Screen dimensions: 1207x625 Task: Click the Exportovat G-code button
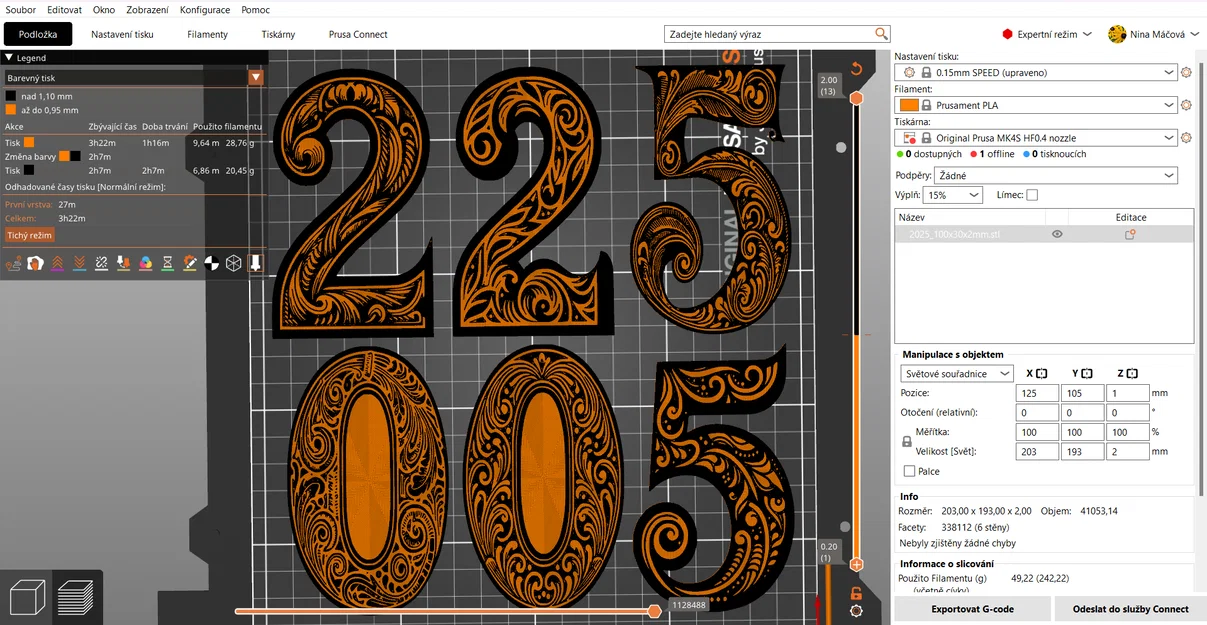(972, 608)
